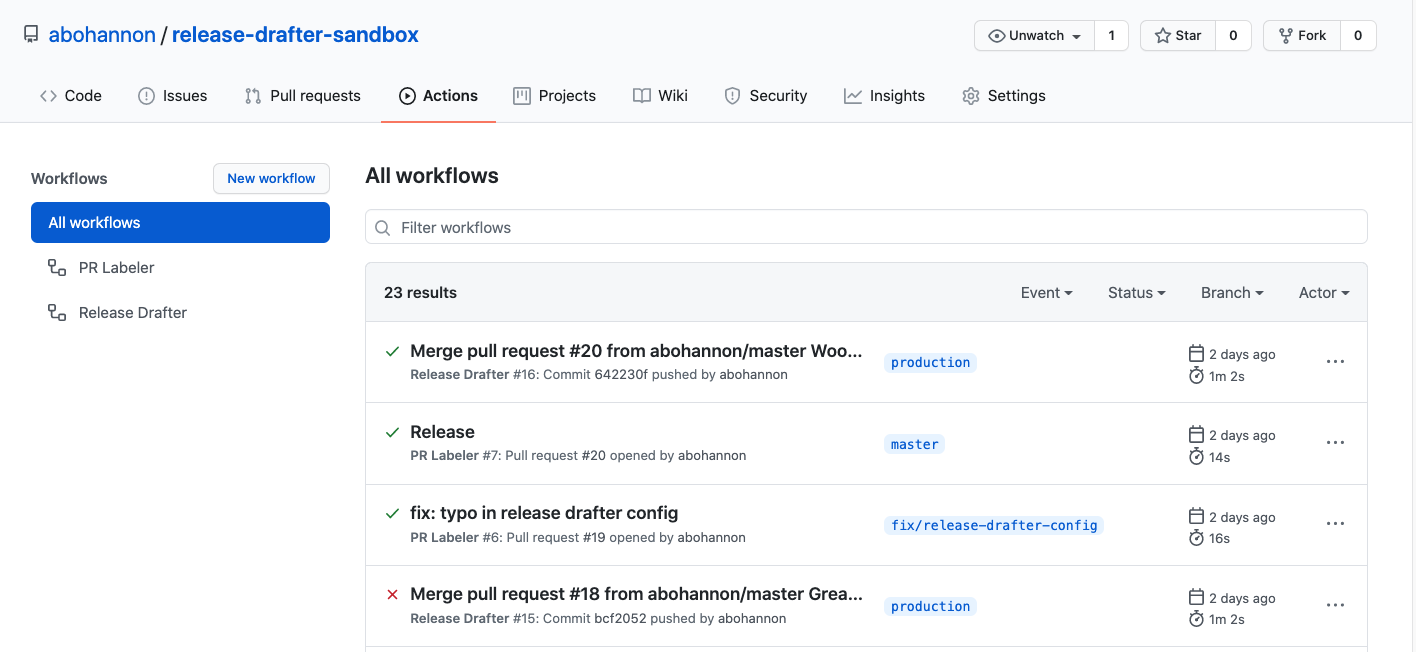This screenshot has width=1416, height=652.
Task: Switch to the Issues tab
Action: pos(172,96)
